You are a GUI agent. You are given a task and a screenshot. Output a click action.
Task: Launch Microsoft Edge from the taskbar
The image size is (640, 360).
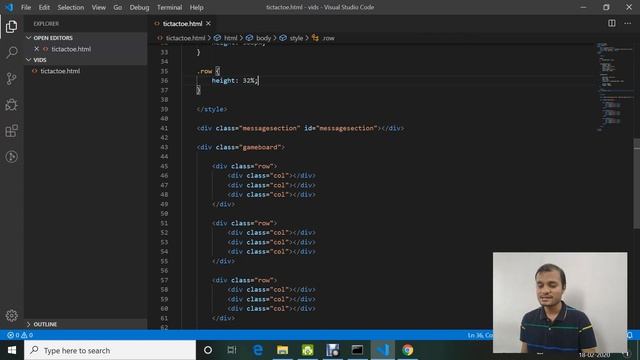[258, 350]
